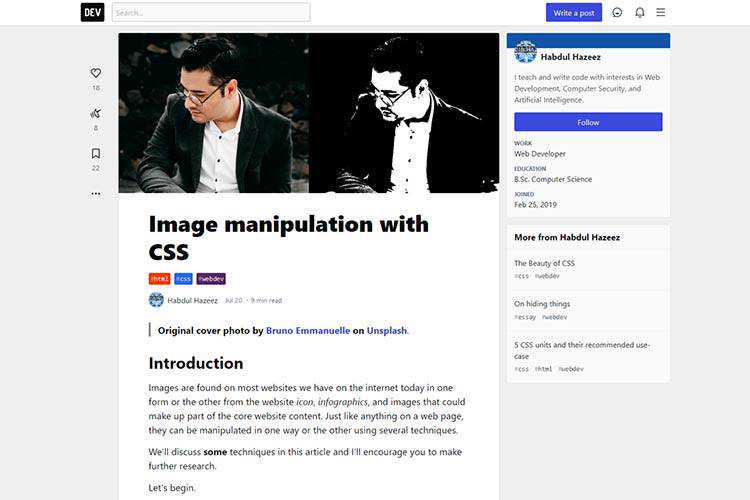Open Habdul Hazeez profile name in sidebar
750x500 pixels.
(570, 57)
